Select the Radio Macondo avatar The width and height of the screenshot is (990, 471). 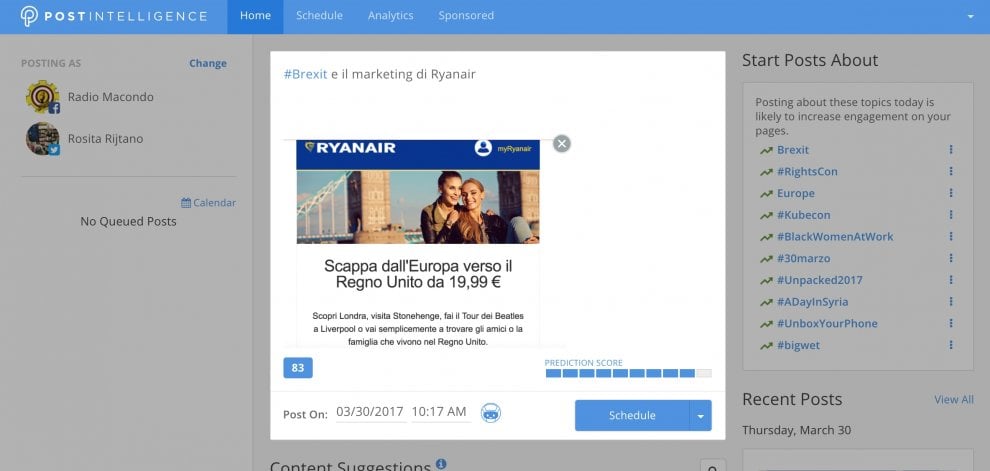pos(42,97)
